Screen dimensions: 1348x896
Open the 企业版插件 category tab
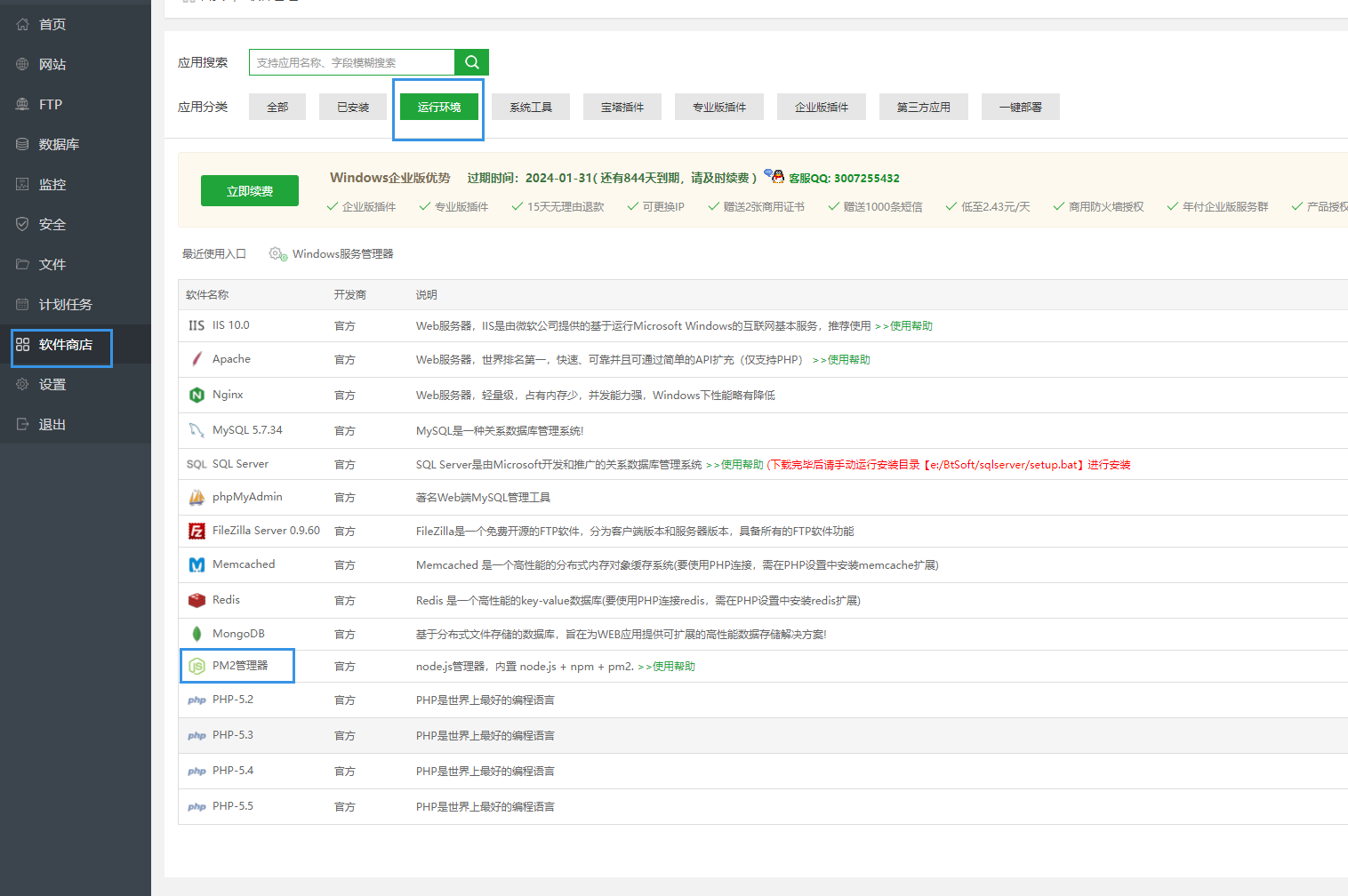click(x=822, y=107)
